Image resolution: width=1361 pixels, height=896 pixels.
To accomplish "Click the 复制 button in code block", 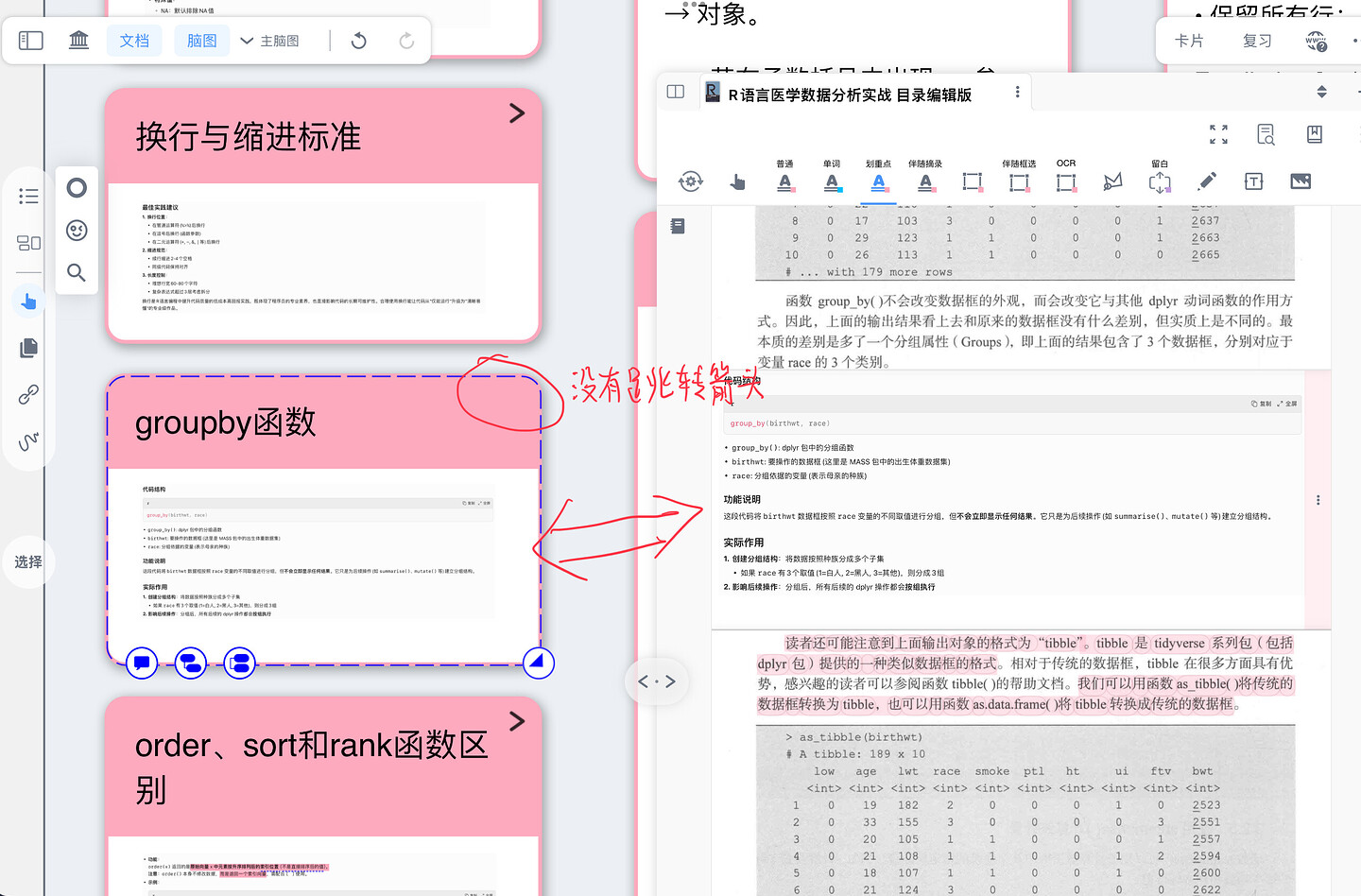I will [1261, 404].
